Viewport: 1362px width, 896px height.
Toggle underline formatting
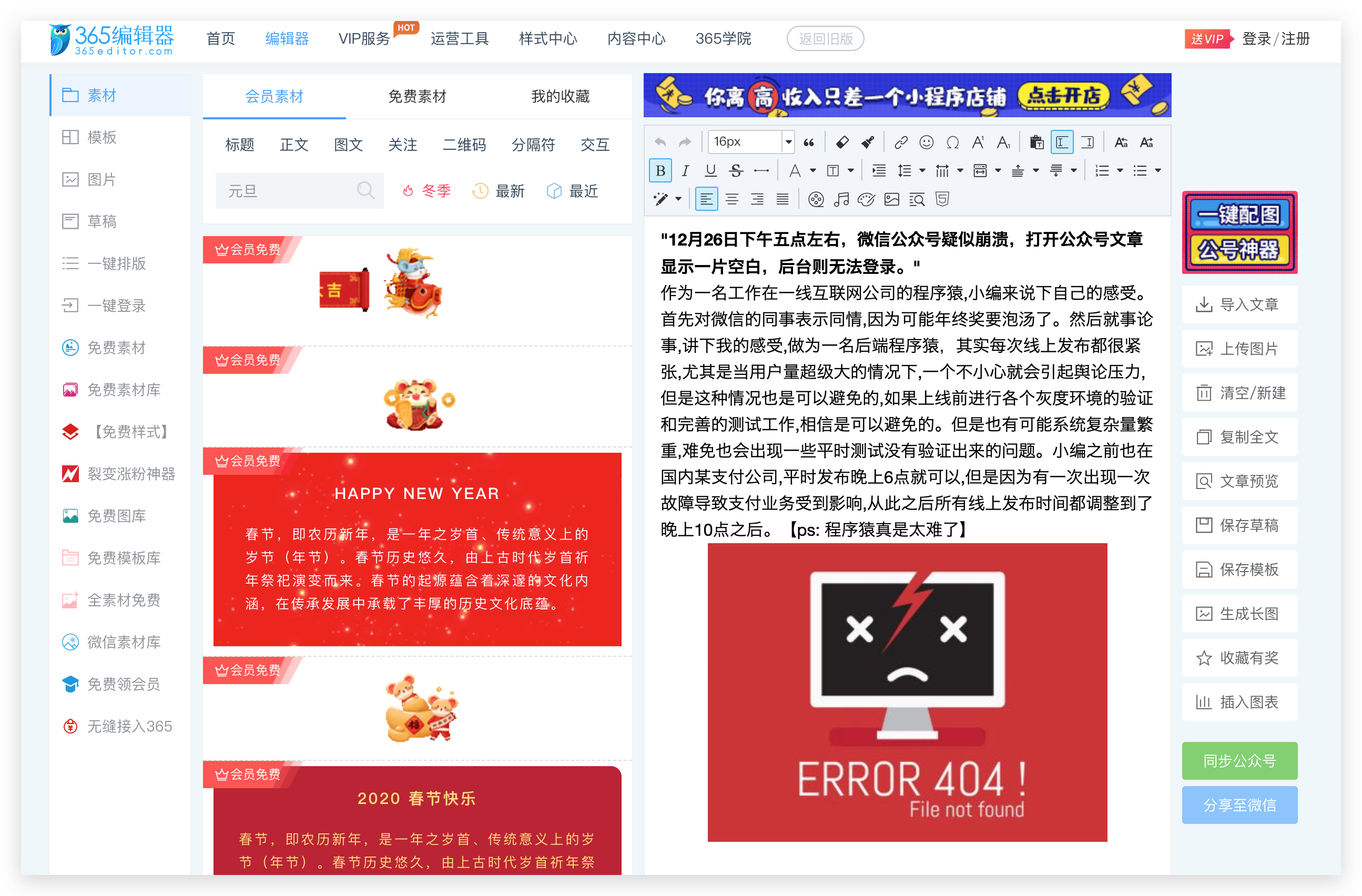[x=711, y=170]
